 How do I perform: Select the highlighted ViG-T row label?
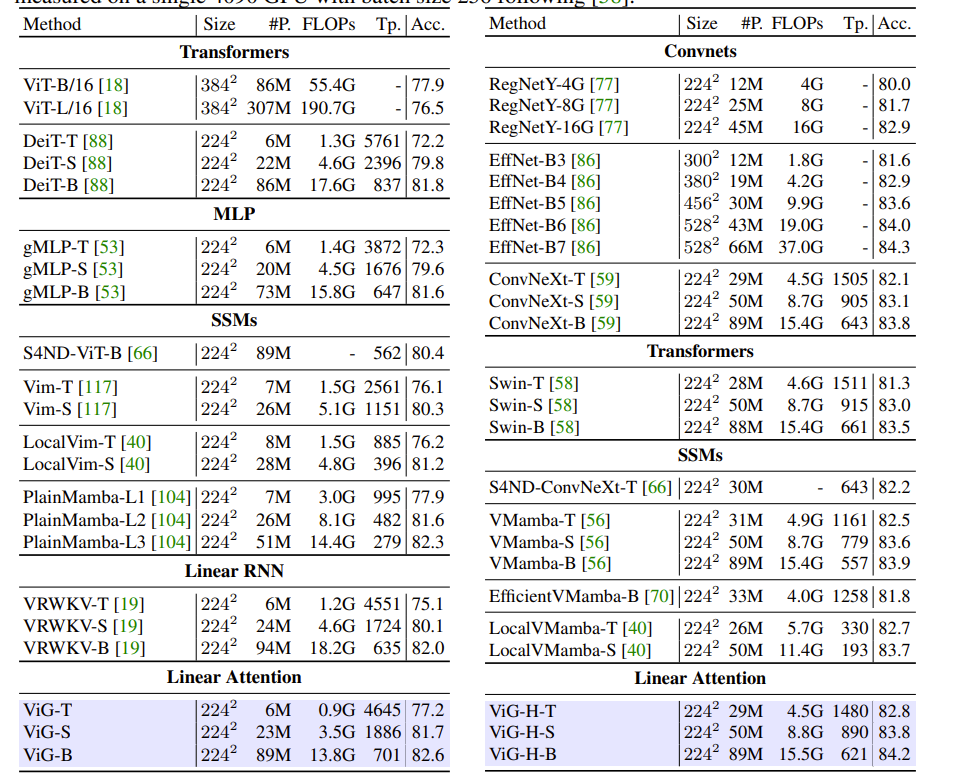pyautogui.click(x=48, y=711)
